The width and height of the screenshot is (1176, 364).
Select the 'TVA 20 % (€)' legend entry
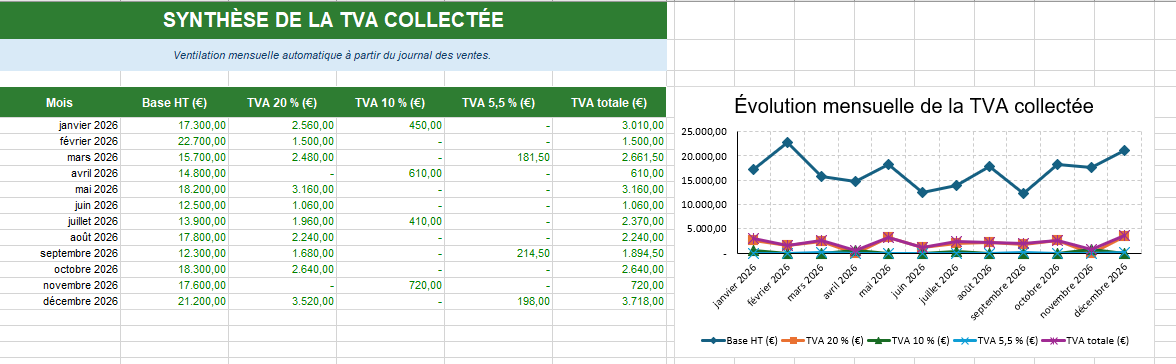[x=824, y=340]
